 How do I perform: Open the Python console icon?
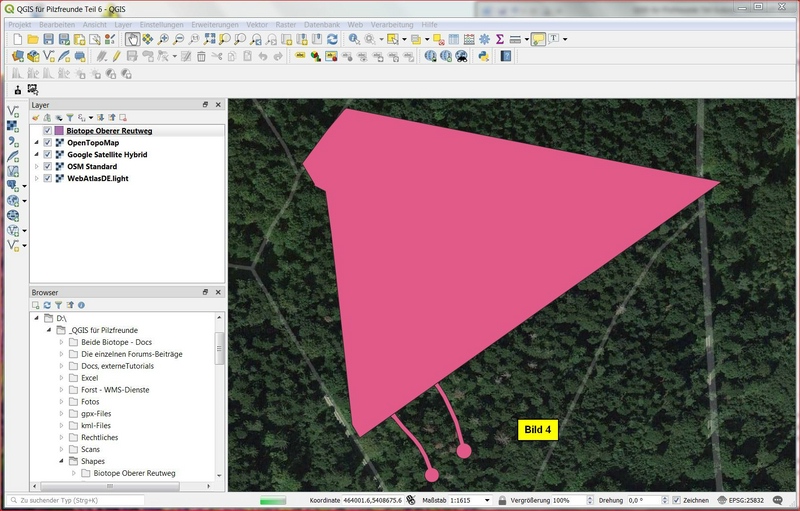click(483, 57)
